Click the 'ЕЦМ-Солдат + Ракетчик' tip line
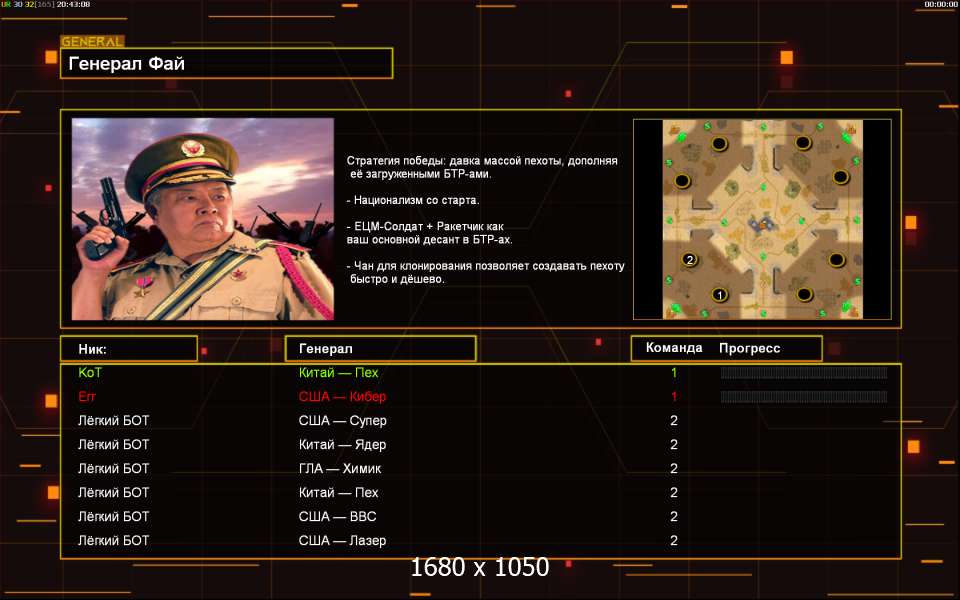 pyautogui.click(x=430, y=233)
